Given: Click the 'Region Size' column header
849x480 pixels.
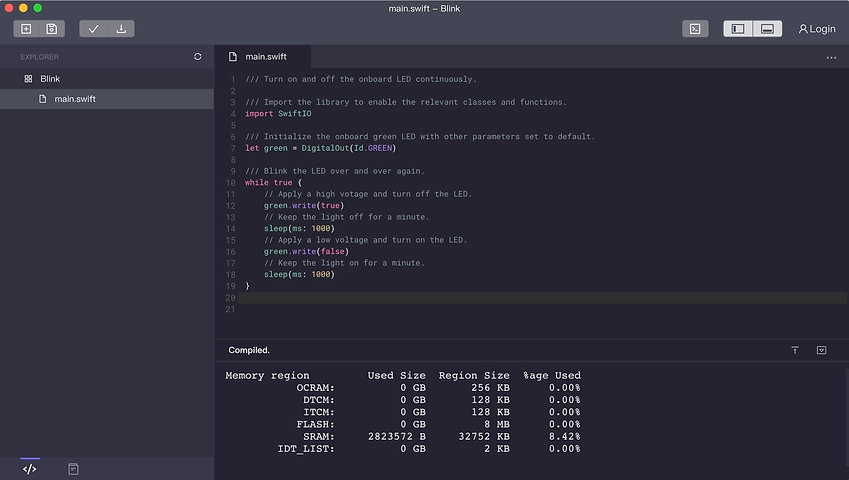Looking at the screenshot, I should [x=474, y=376].
